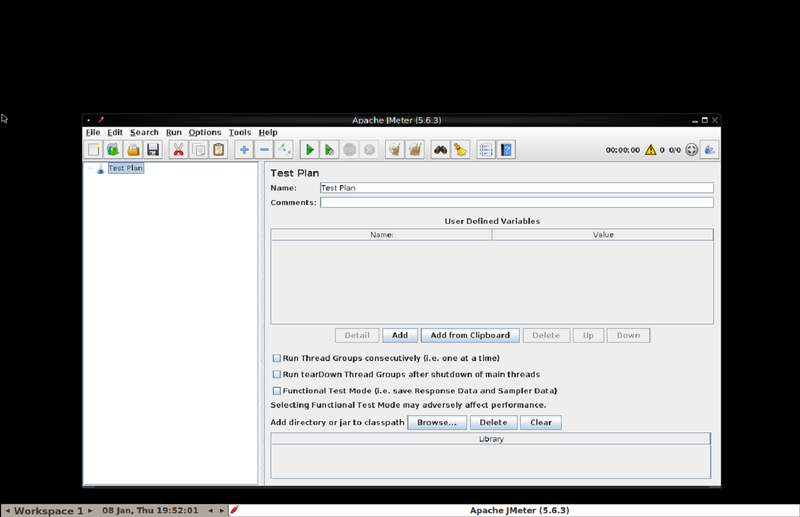Open the Templates icon in toolbar
Image resolution: width=800 pixels, height=517 pixels.
tap(113, 150)
